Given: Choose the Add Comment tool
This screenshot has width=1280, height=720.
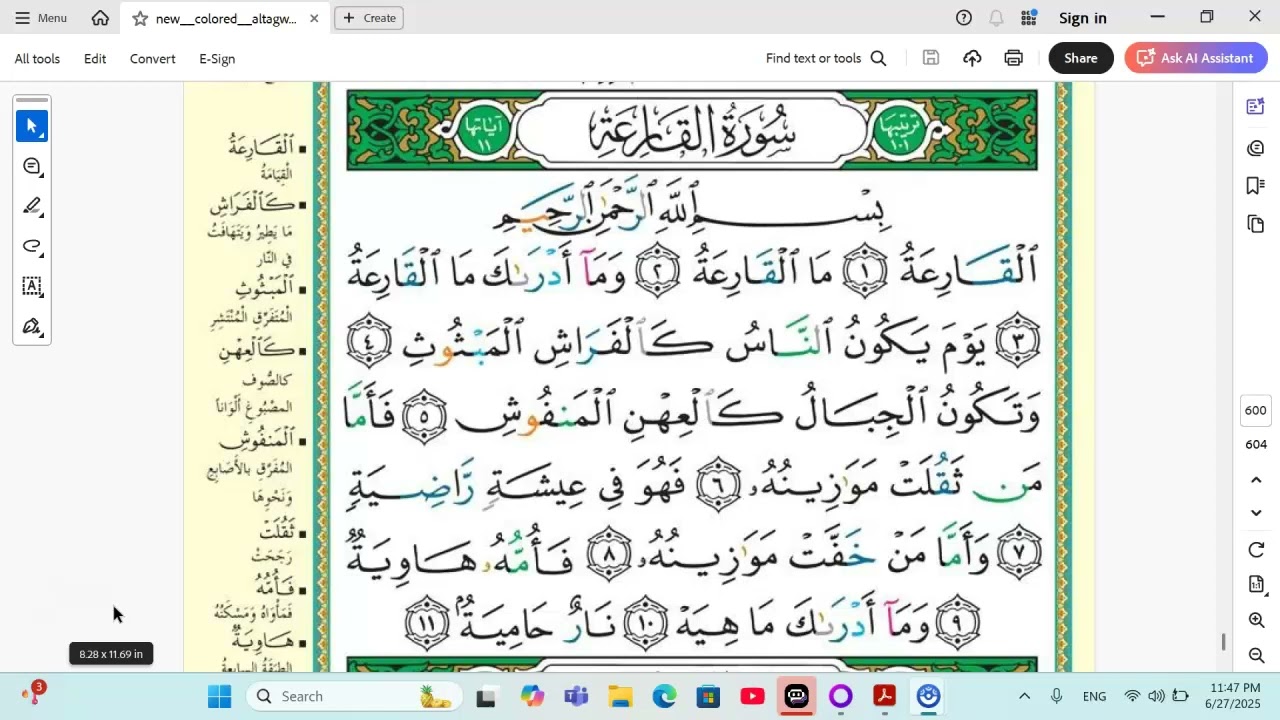Looking at the screenshot, I should (x=32, y=166).
